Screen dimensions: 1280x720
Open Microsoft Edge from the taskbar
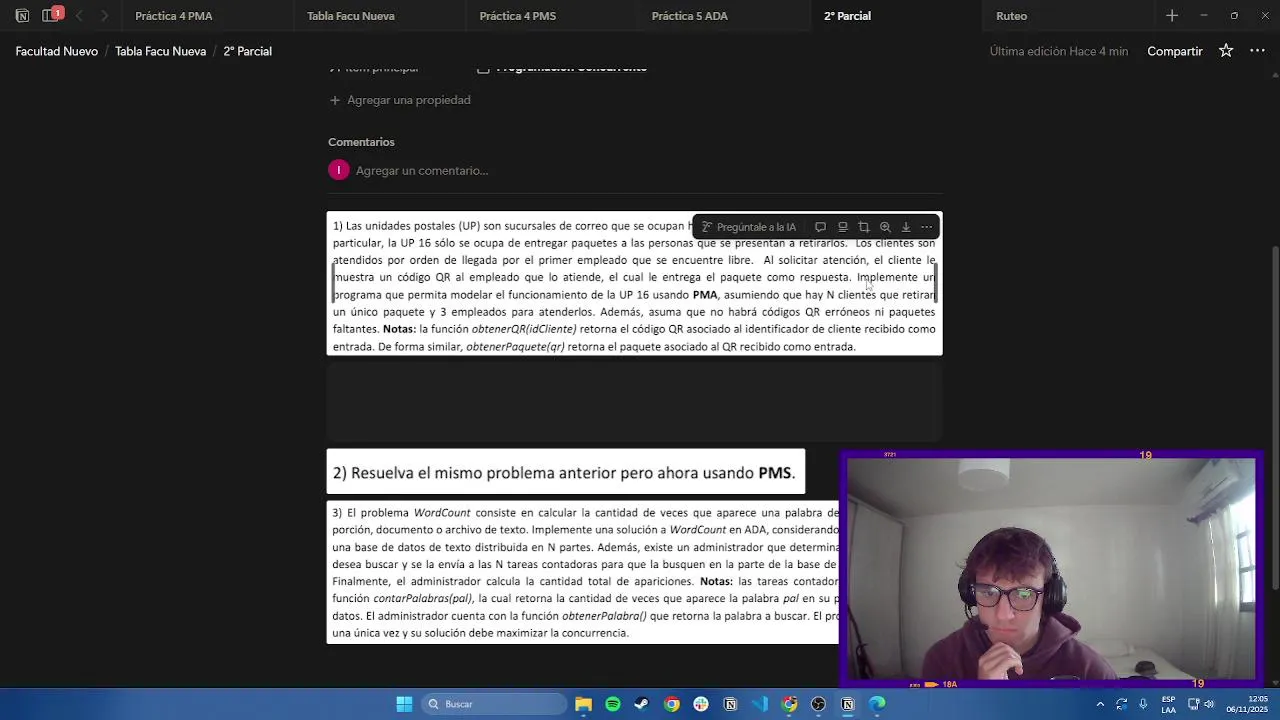tap(877, 704)
